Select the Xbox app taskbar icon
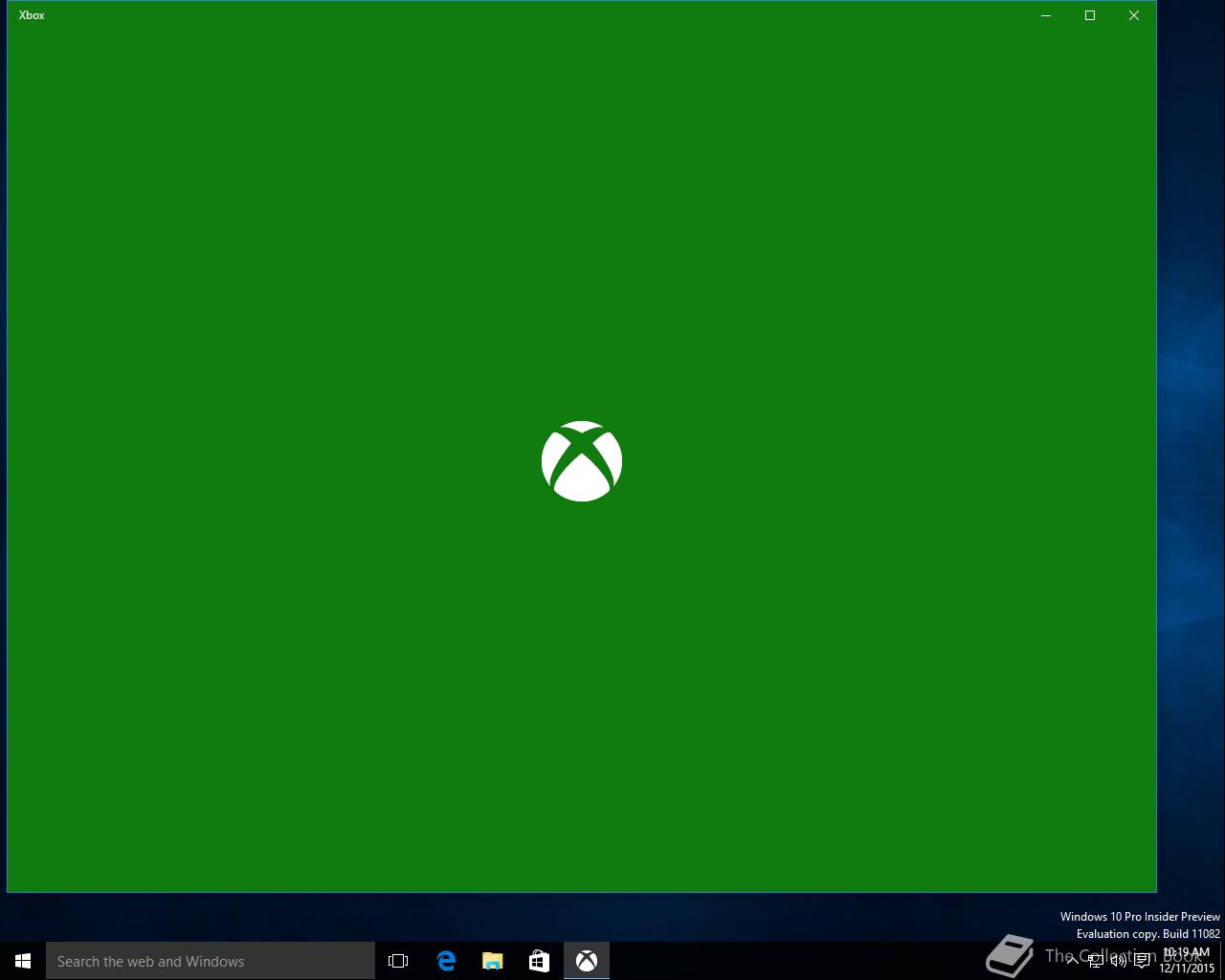 click(587, 961)
